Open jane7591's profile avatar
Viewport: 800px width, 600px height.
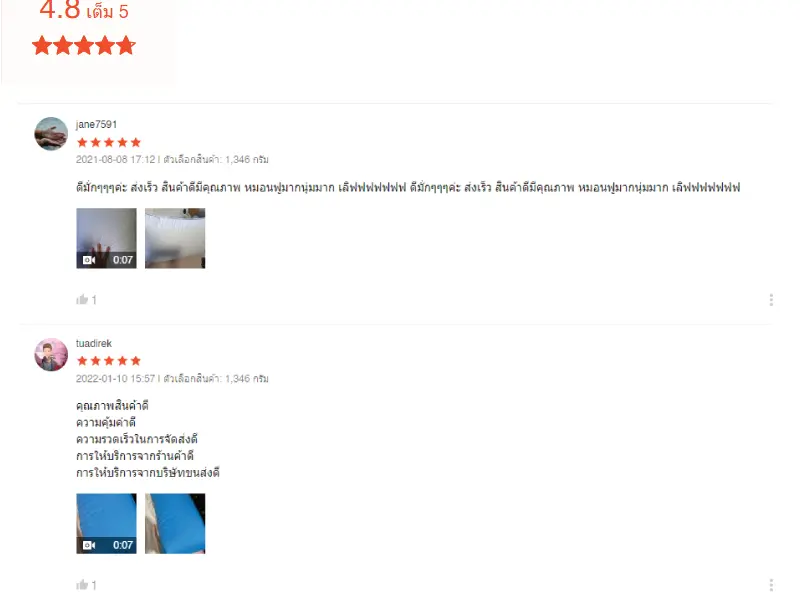pyautogui.click(x=51, y=134)
